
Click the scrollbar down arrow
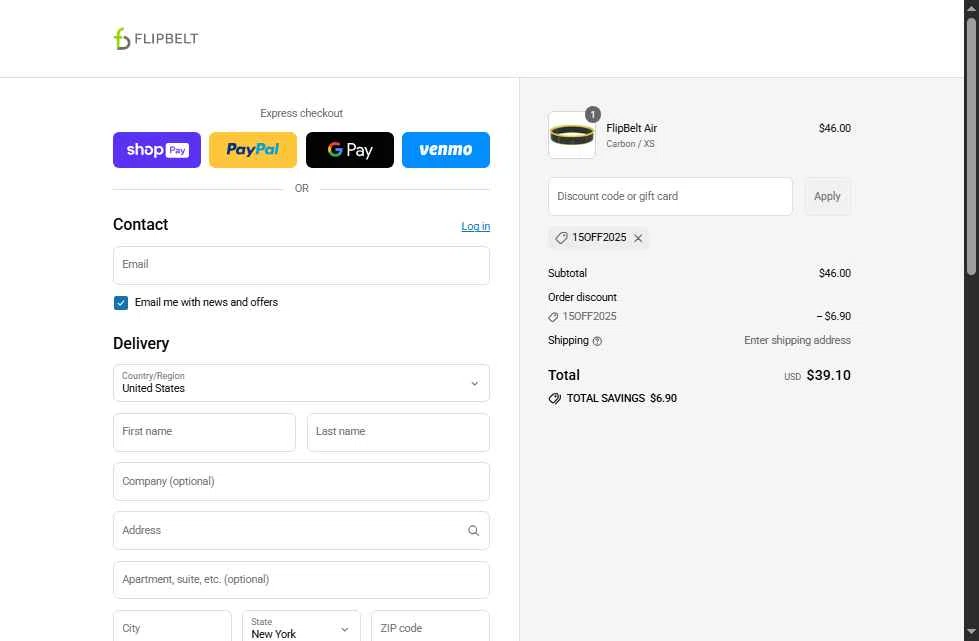pyautogui.click(x=972, y=632)
